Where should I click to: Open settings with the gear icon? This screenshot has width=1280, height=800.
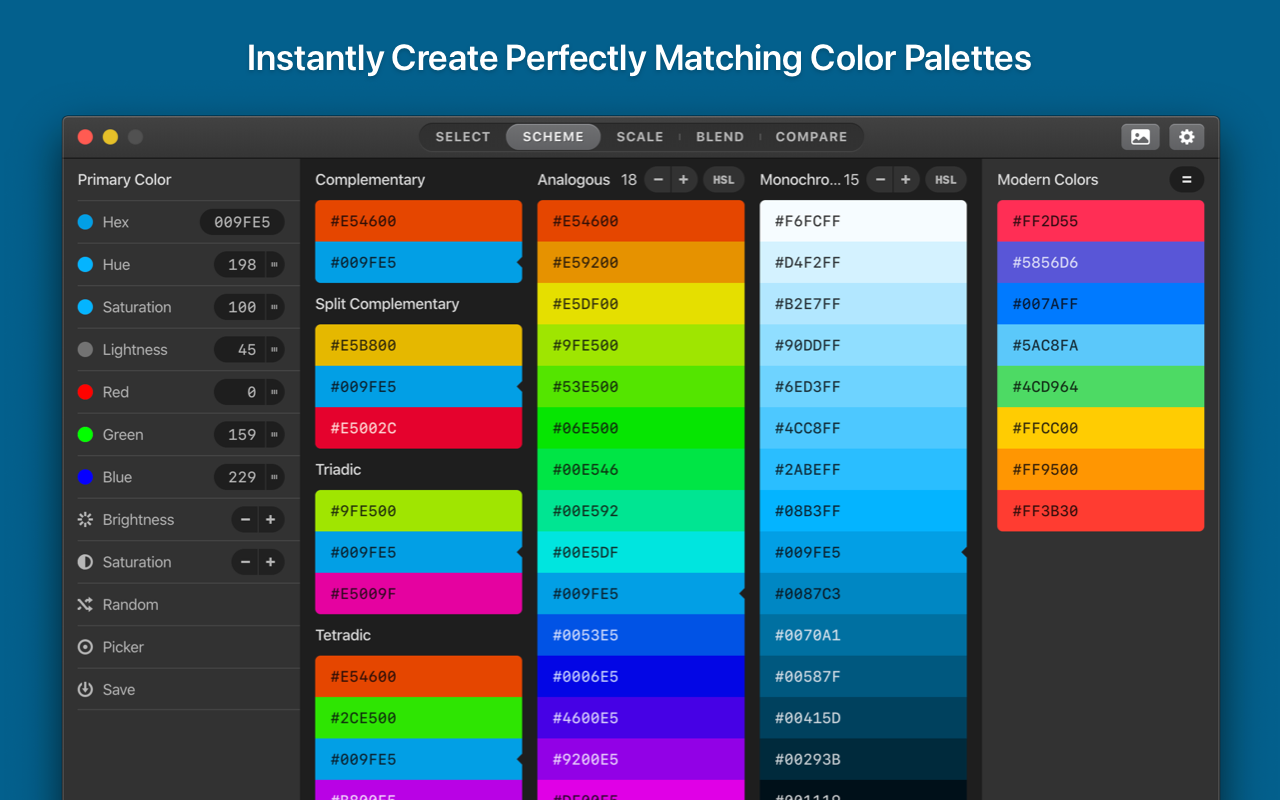(1187, 137)
